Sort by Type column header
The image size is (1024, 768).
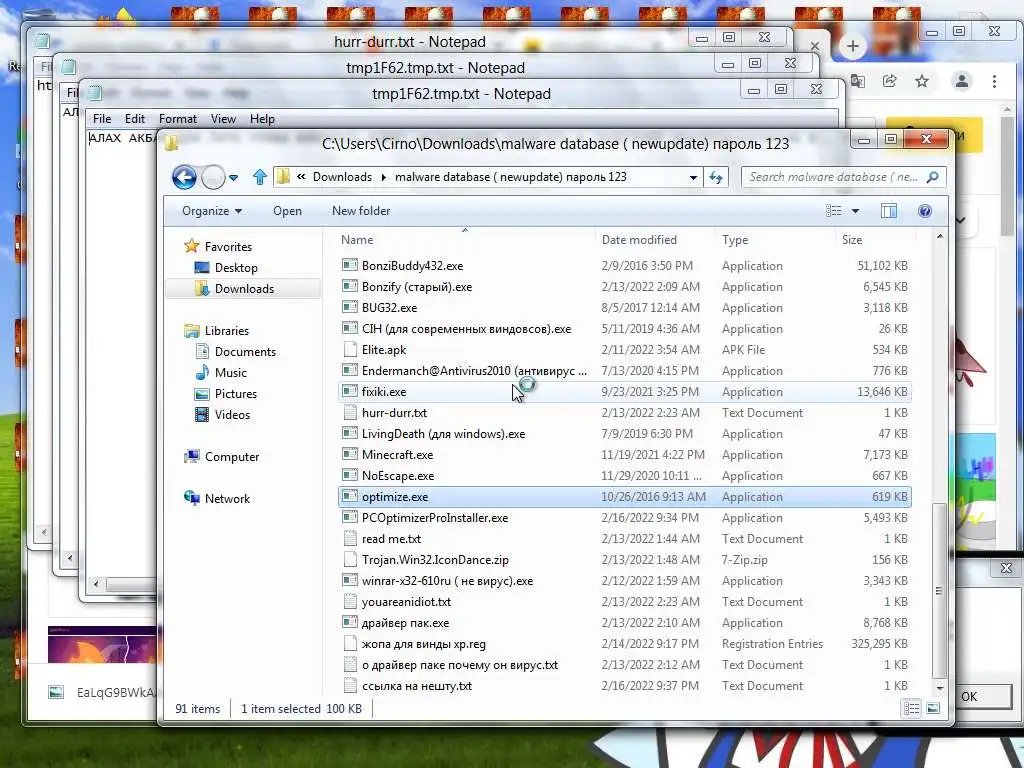click(735, 240)
